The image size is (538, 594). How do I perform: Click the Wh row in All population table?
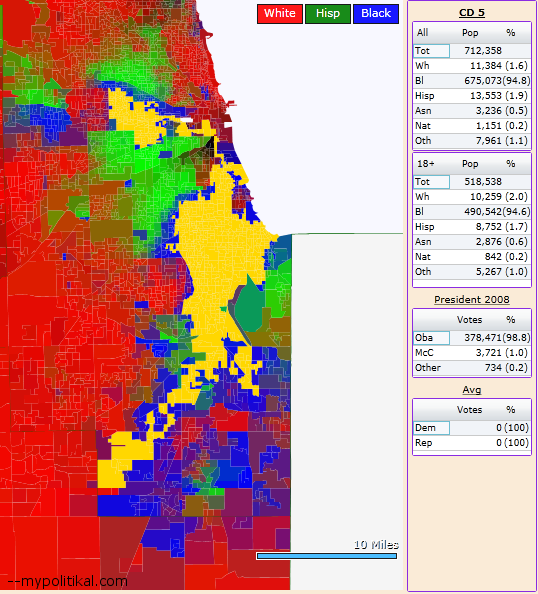(472, 66)
